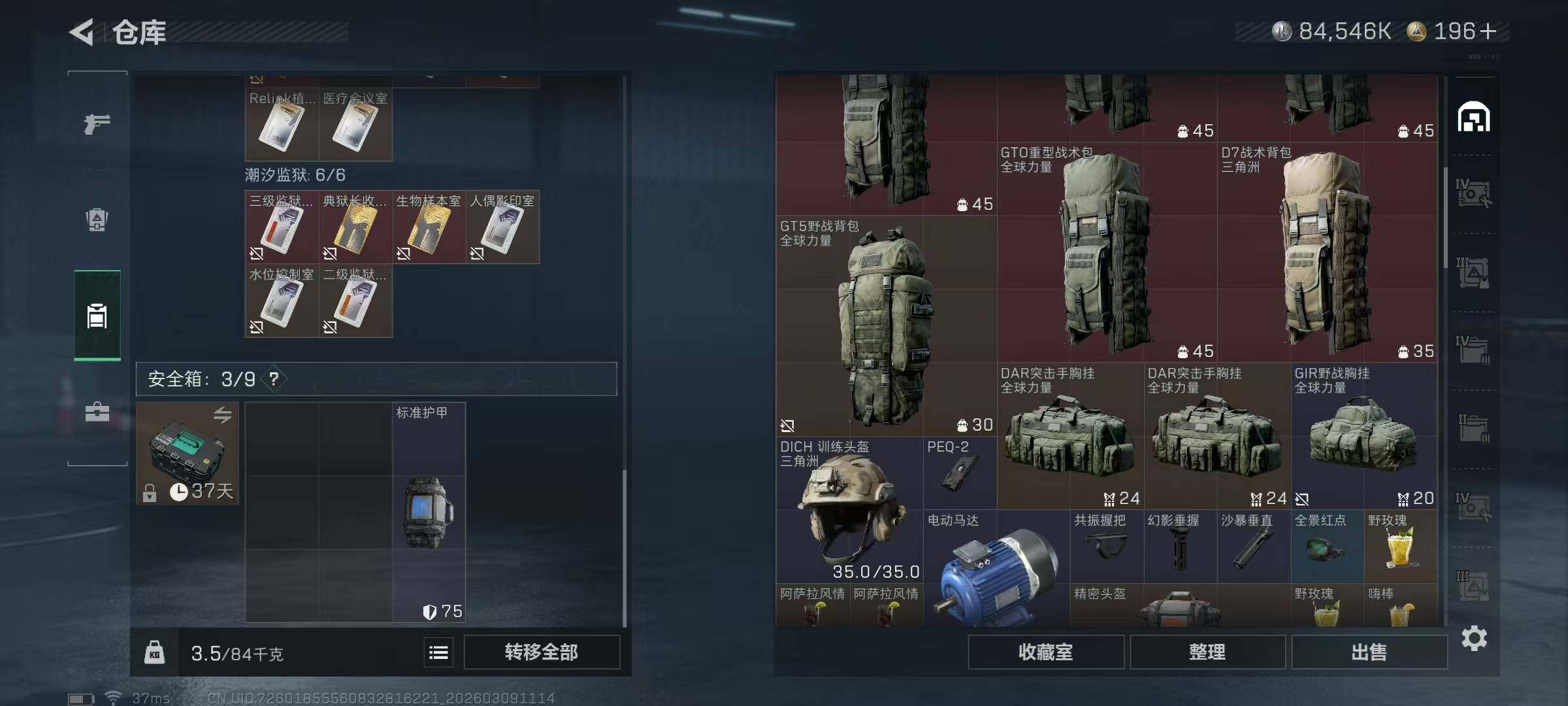Open the 收藏室 collection room
This screenshot has height=706, width=1568.
[1045, 652]
